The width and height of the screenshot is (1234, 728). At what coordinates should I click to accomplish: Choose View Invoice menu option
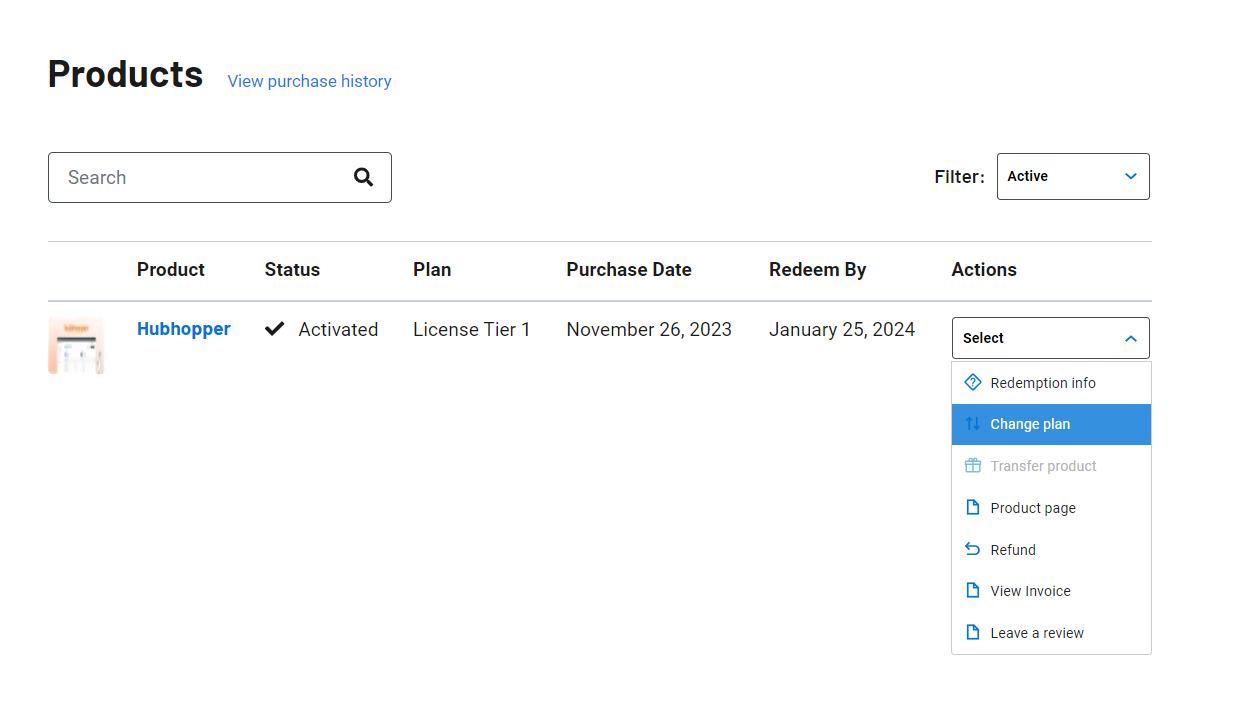(x=1051, y=591)
